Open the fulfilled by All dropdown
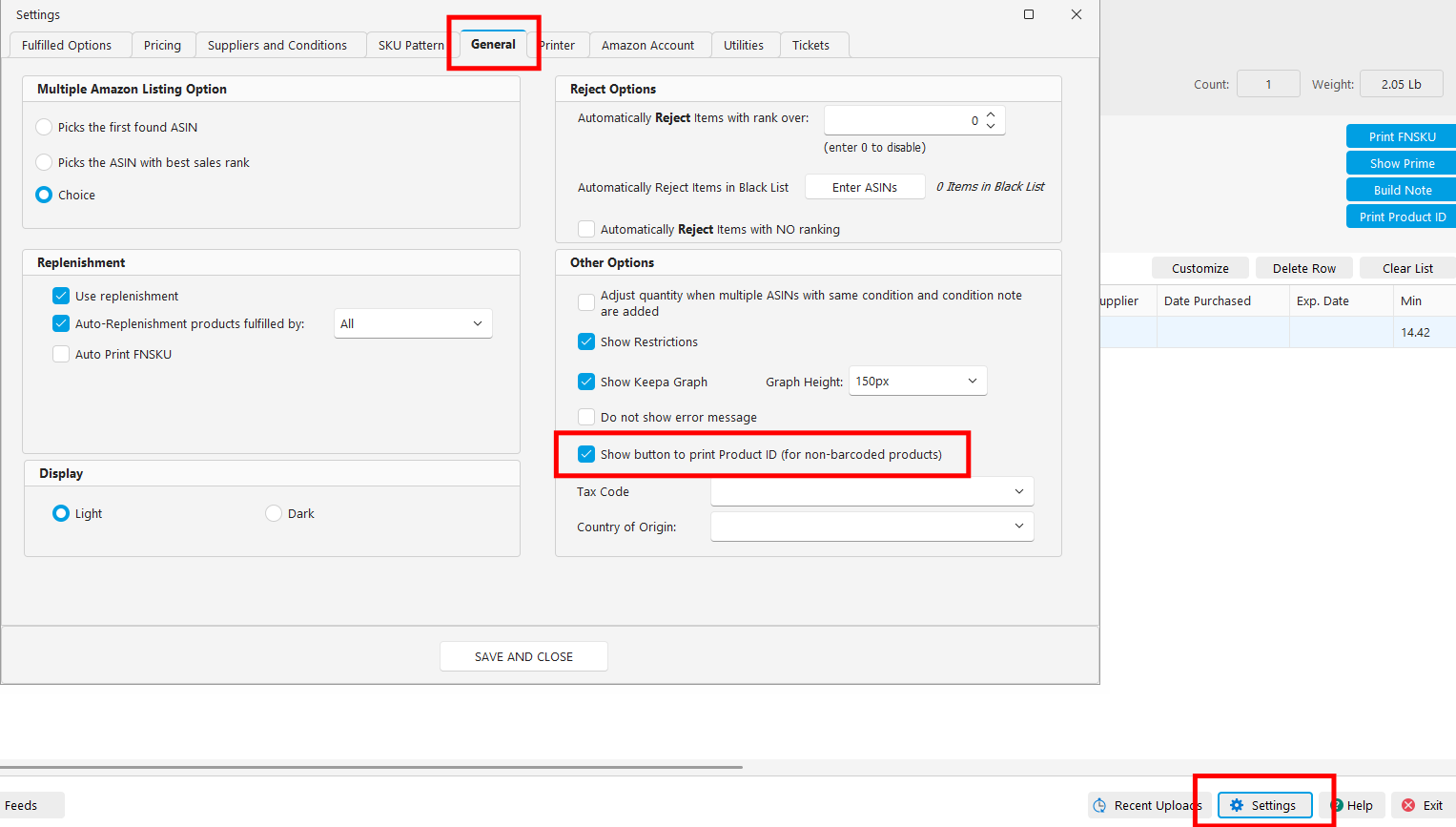 pyautogui.click(x=413, y=323)
